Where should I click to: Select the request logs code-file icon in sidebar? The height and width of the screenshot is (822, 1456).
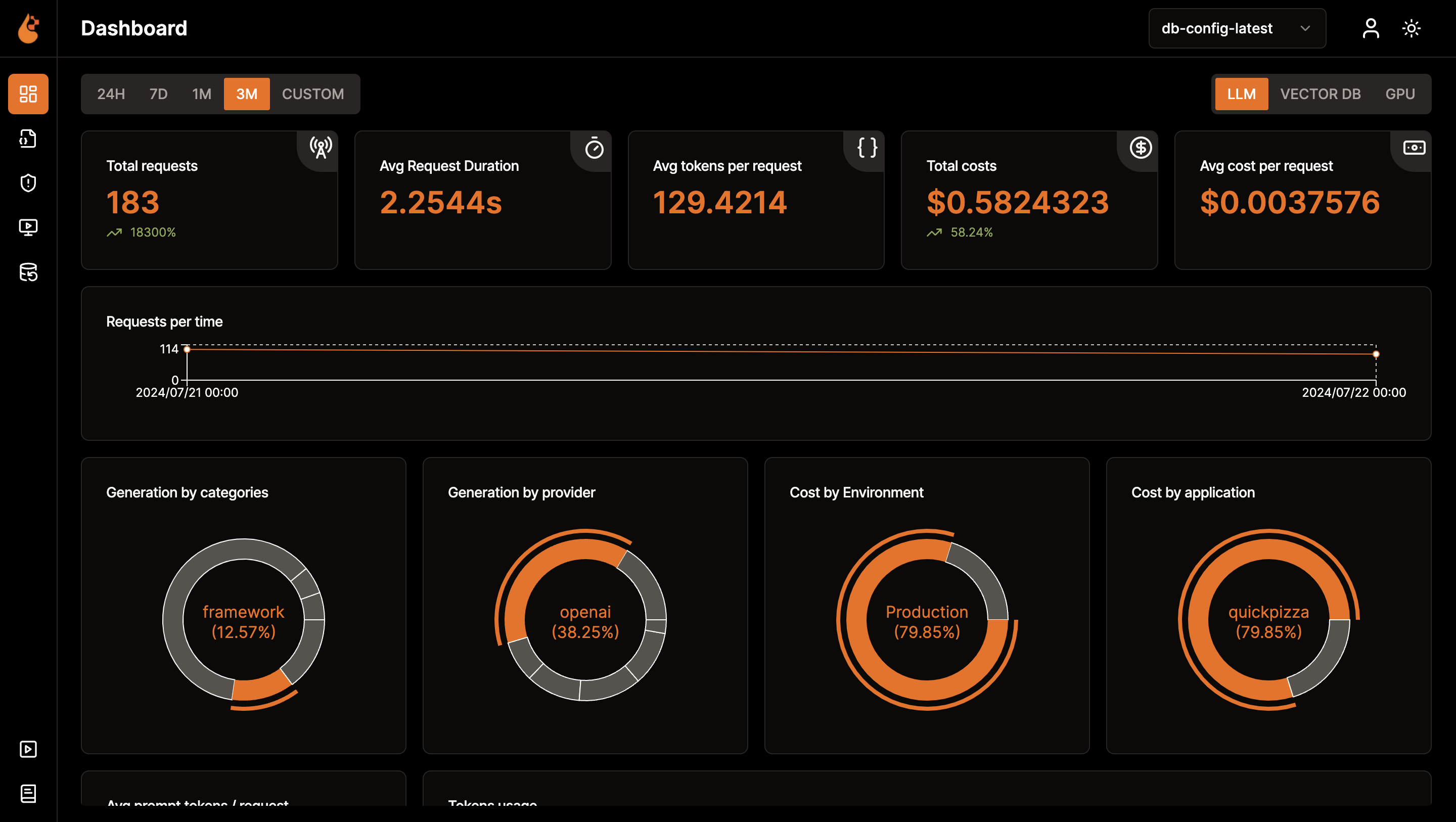tap(28, 139)
